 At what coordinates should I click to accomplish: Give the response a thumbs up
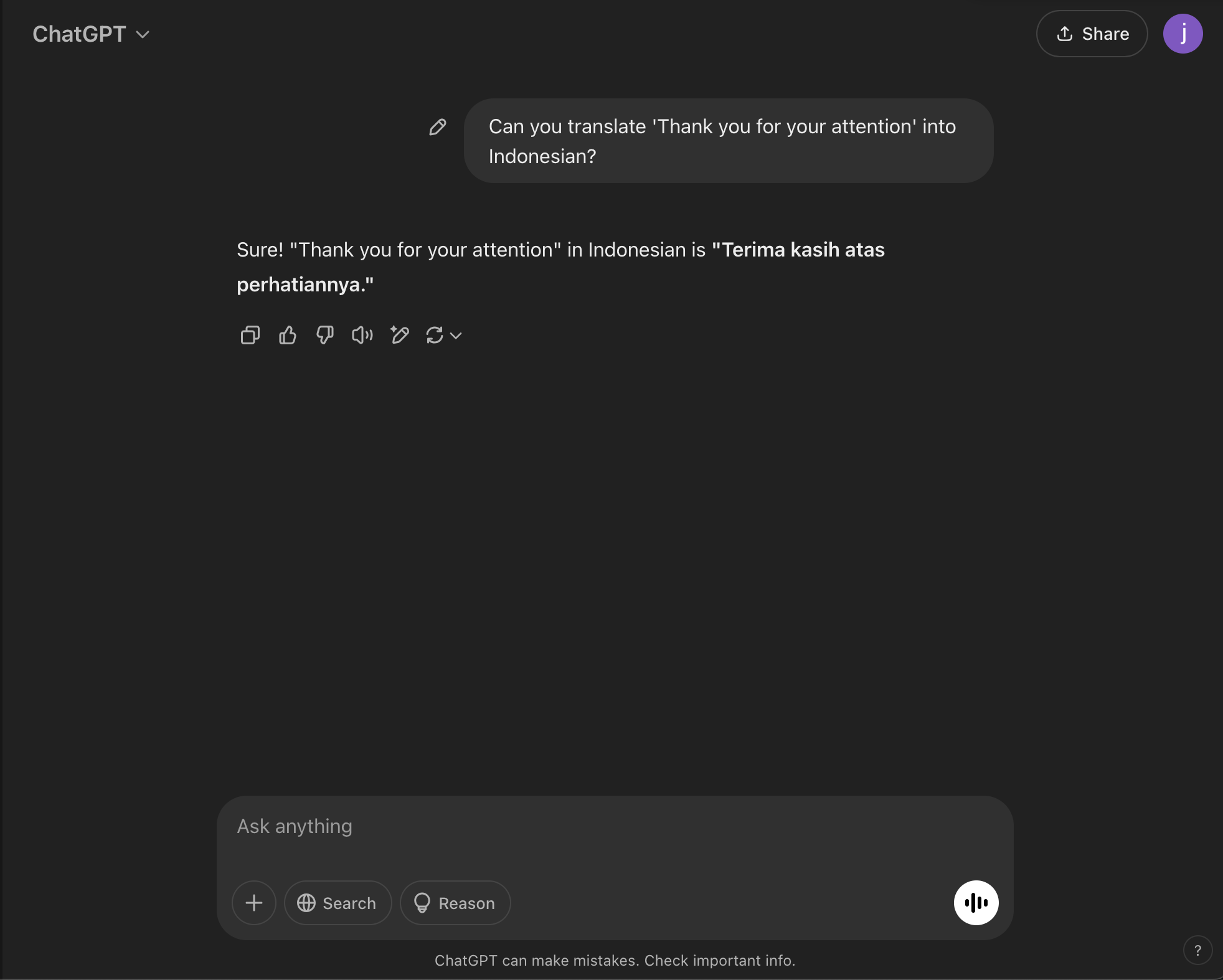[x=287, y=335]
